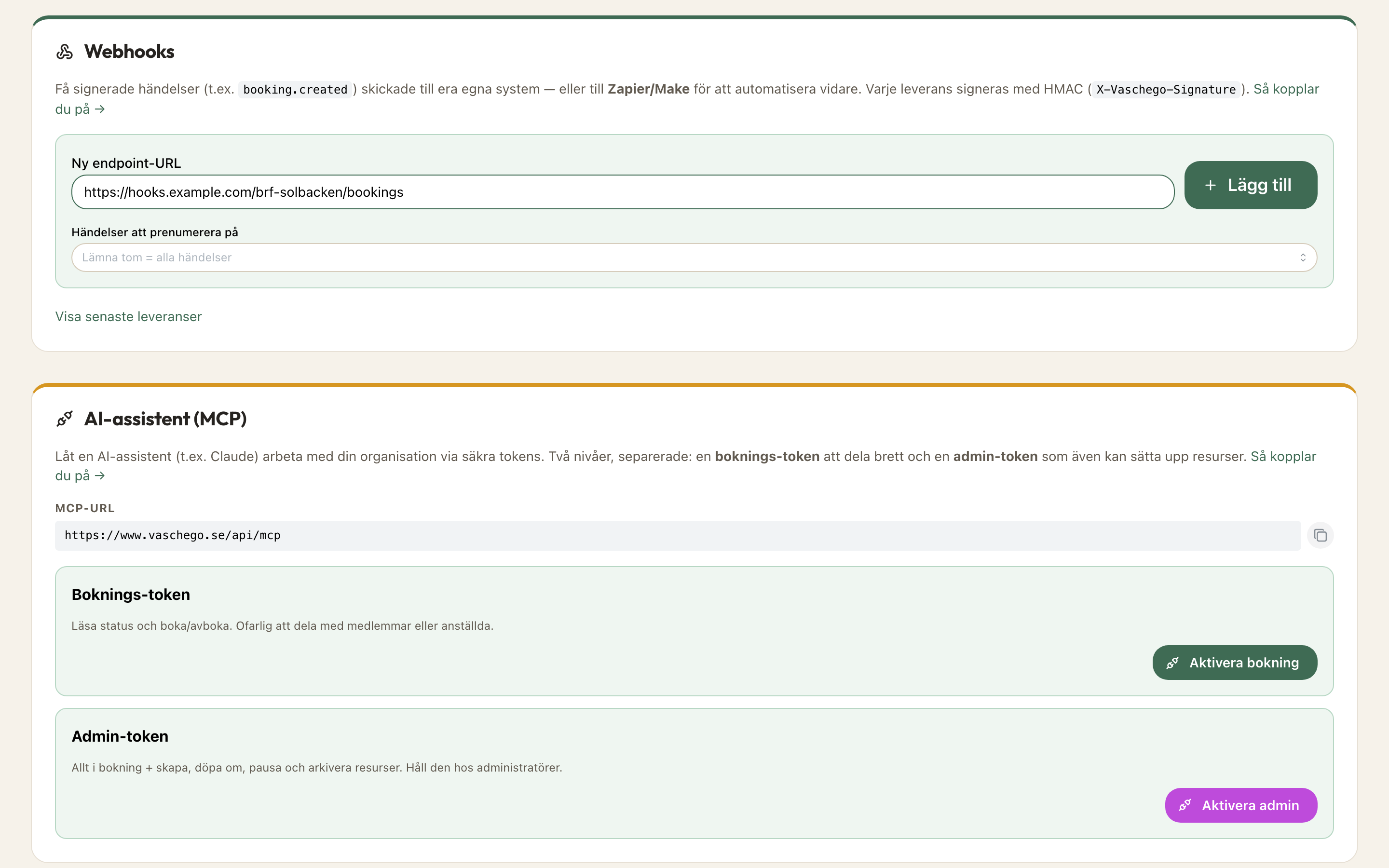Copy the MCP-URL with the copy icon
1389x868 pixels.
coord(1320,535)
